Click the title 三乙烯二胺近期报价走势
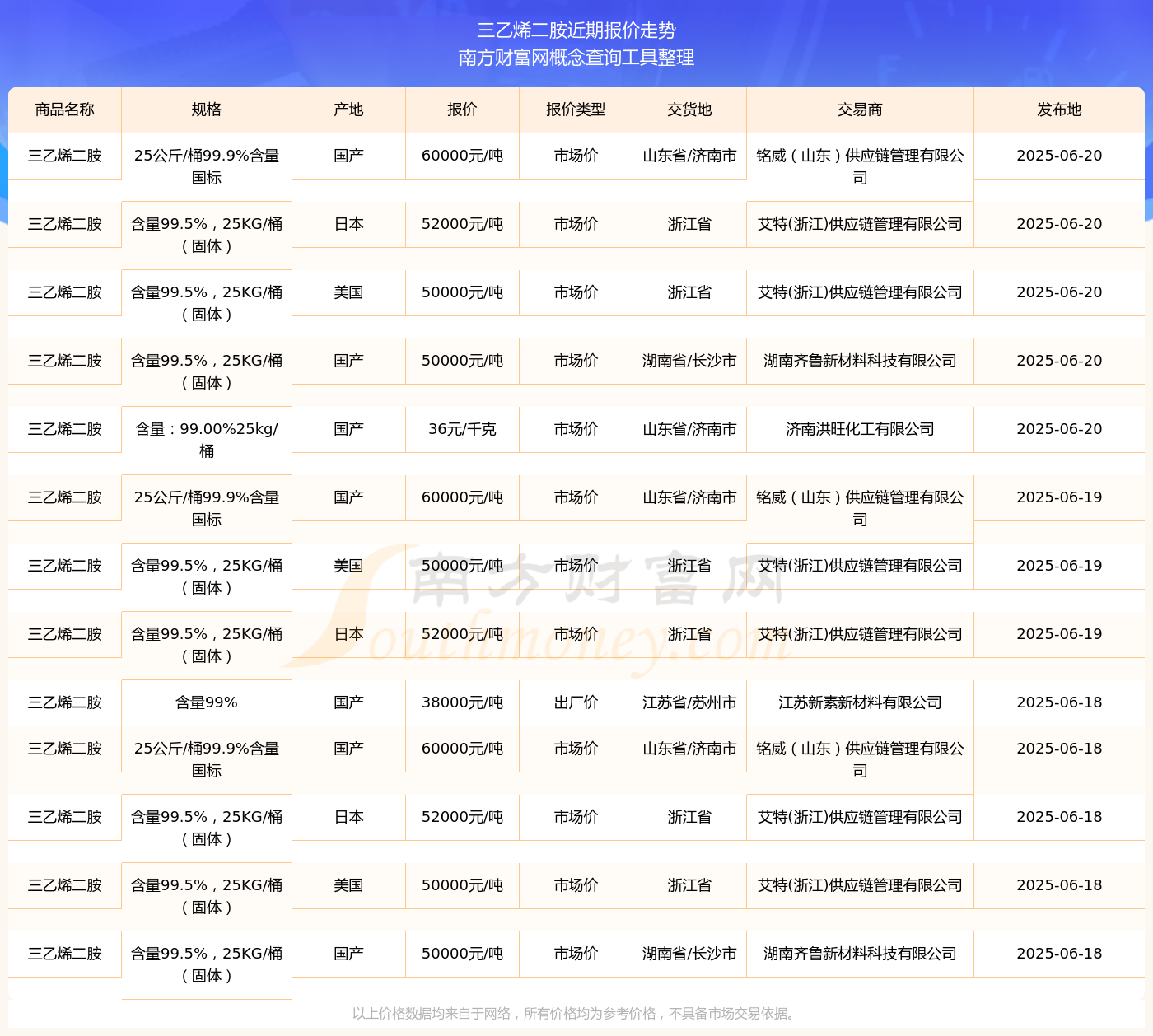Viewport: 1153px width, 1036px height. (576, 30)
